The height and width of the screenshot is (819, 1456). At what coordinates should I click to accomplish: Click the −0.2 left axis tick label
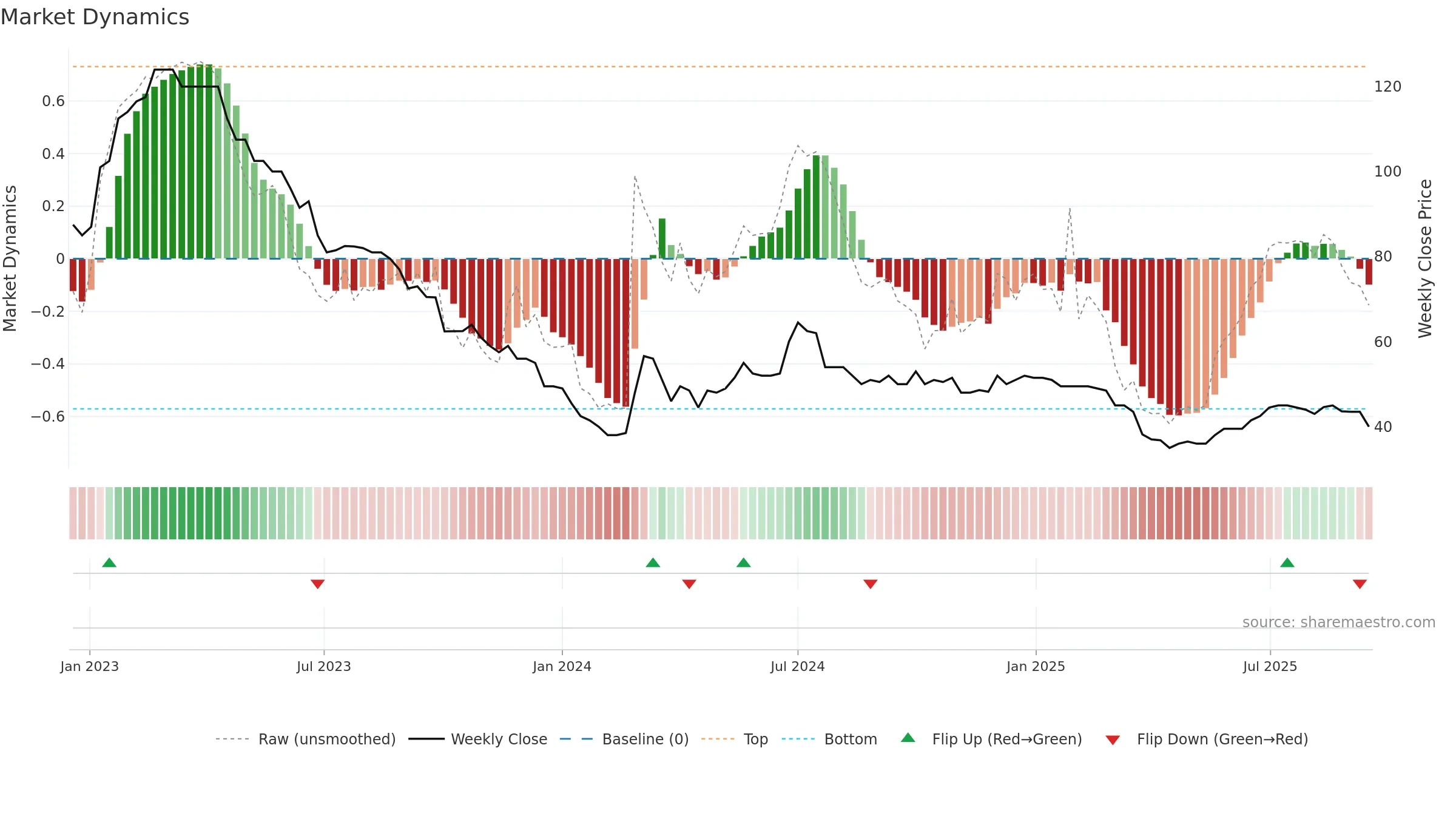[48, 311]
